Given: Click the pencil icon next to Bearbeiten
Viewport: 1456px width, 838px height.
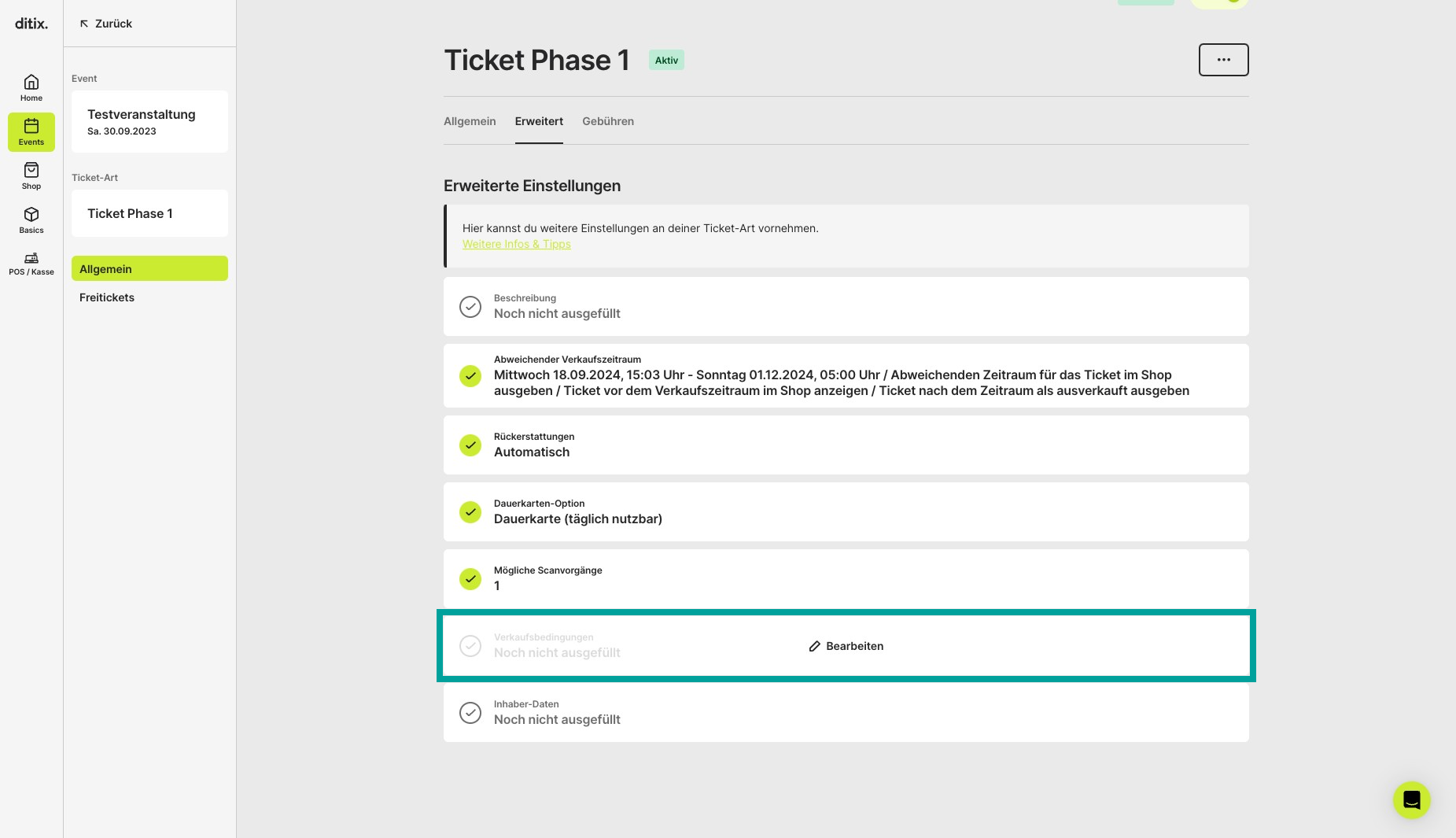Looking at the screenshot, I should tap(815, 646).
